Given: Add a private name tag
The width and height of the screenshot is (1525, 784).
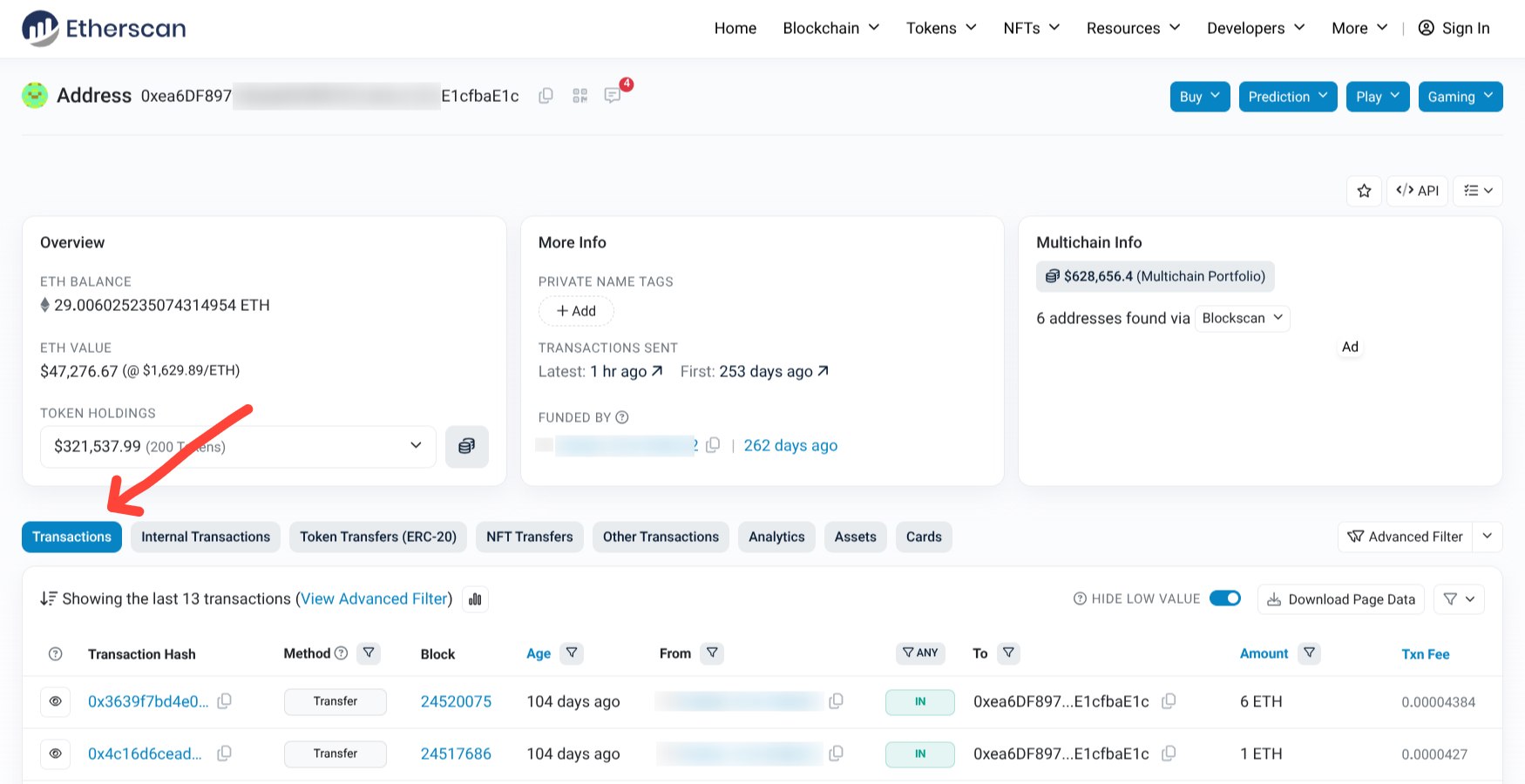Looking at the screenshot, I should point(576,311).
